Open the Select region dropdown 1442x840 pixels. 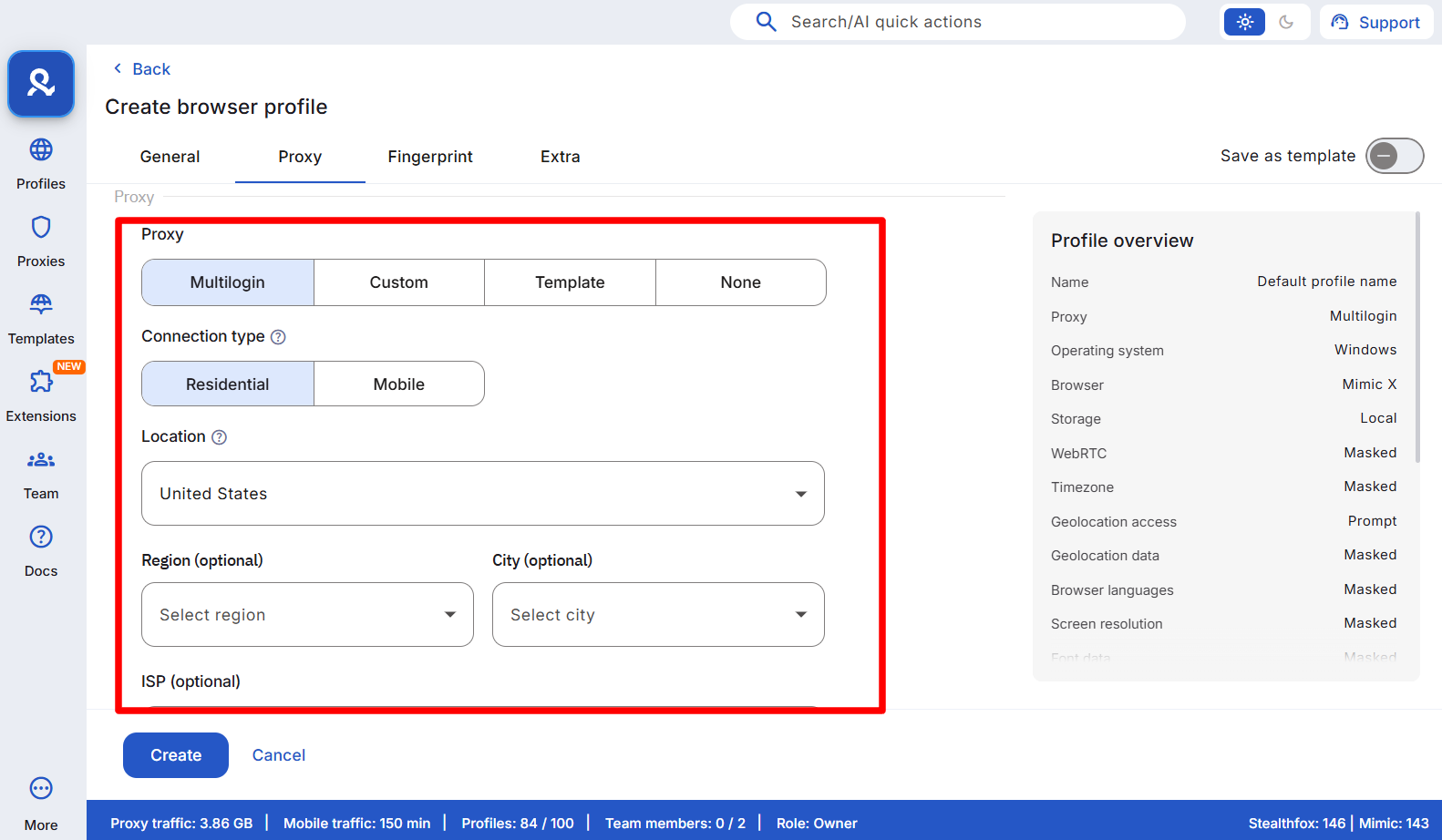click(x=307, y=615)
